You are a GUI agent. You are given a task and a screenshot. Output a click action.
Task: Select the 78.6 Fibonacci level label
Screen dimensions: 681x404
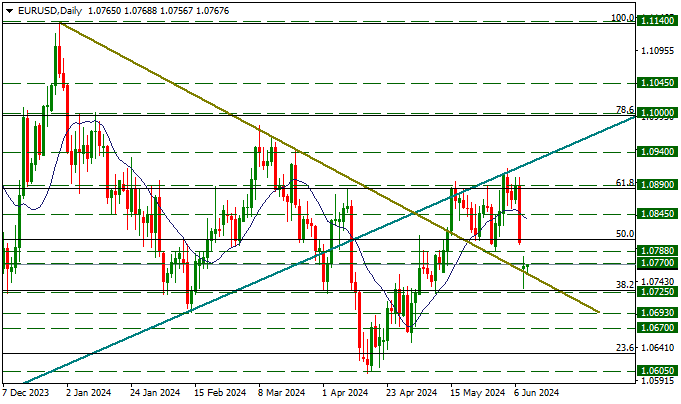point(625,109)
